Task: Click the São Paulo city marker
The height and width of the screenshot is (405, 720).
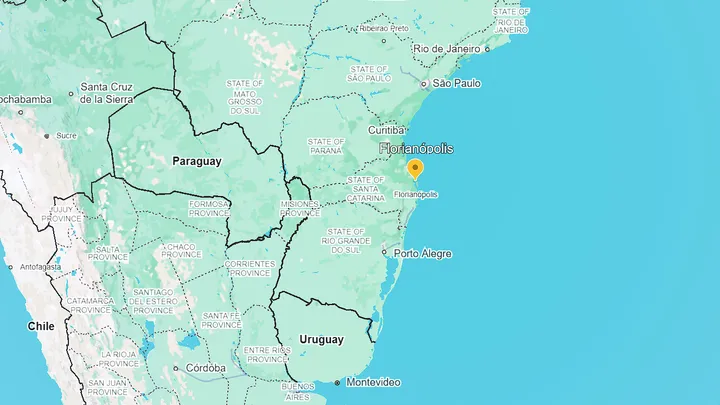Action: click(424, 84)
